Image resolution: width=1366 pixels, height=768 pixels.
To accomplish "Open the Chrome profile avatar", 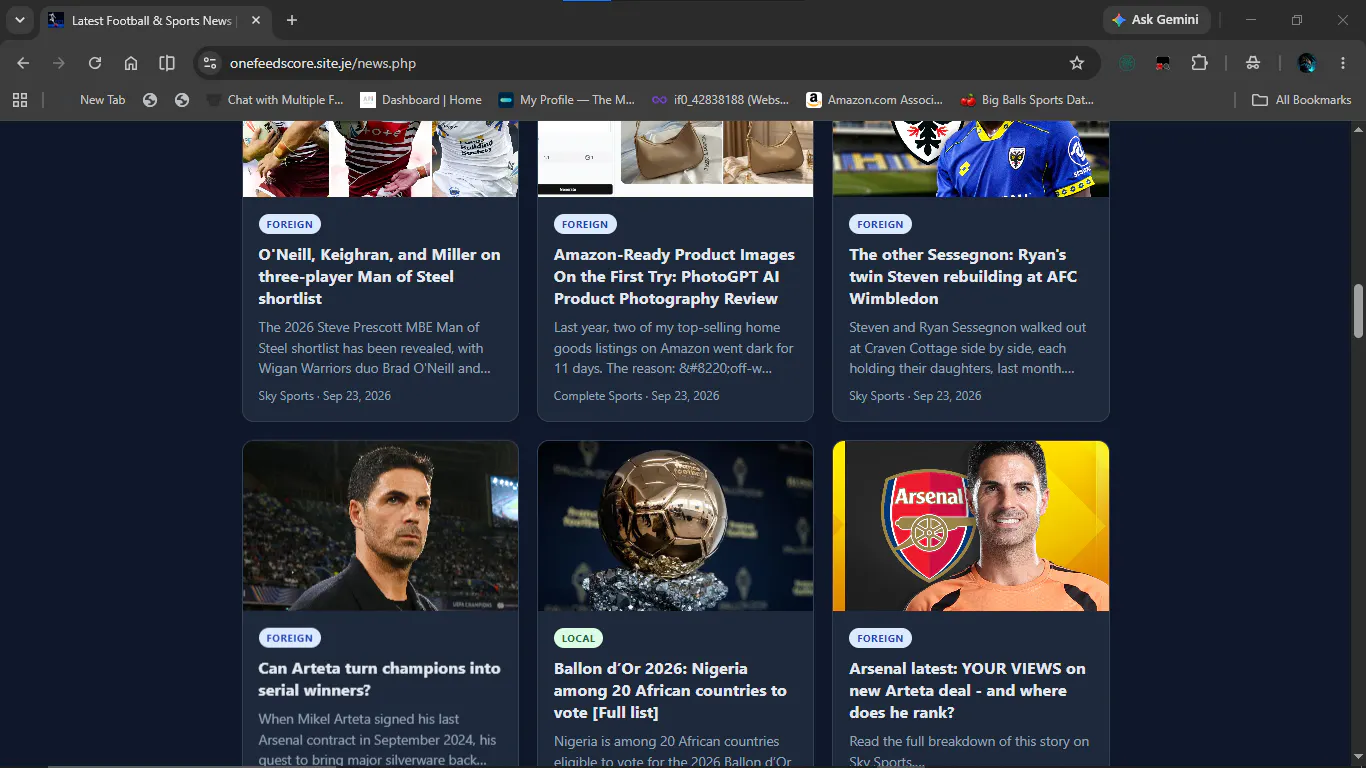I will pos(1307,63).
